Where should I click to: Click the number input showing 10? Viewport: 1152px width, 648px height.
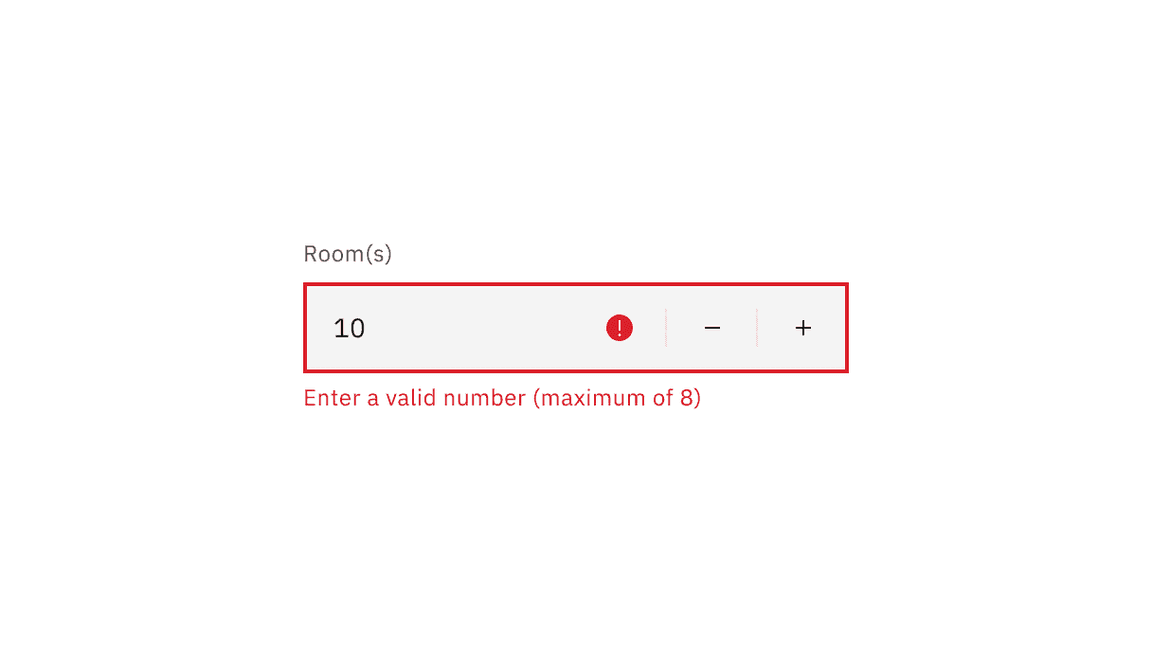click(x=450, y=327)
